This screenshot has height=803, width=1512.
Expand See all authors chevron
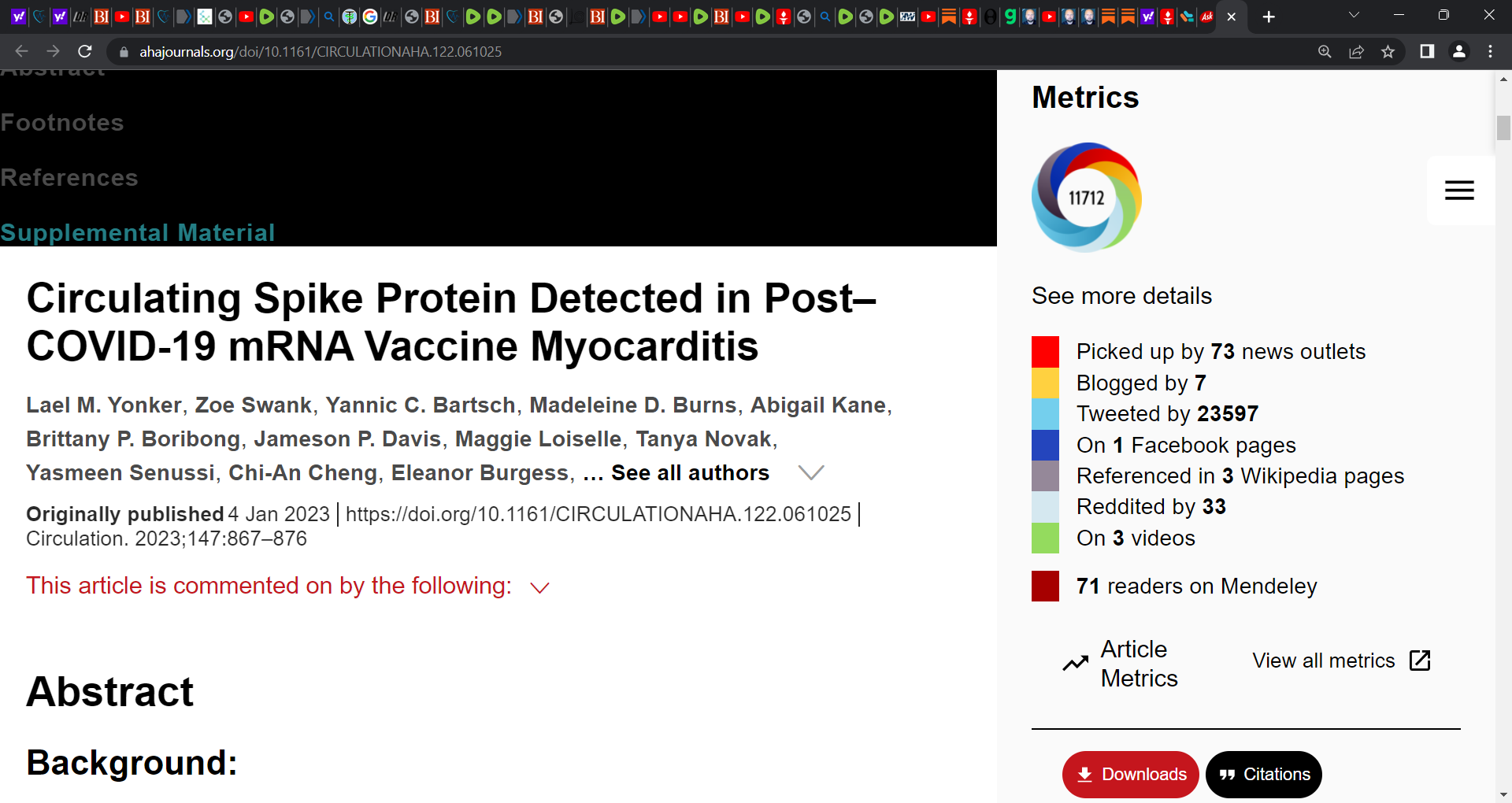(x=811, y=472)
